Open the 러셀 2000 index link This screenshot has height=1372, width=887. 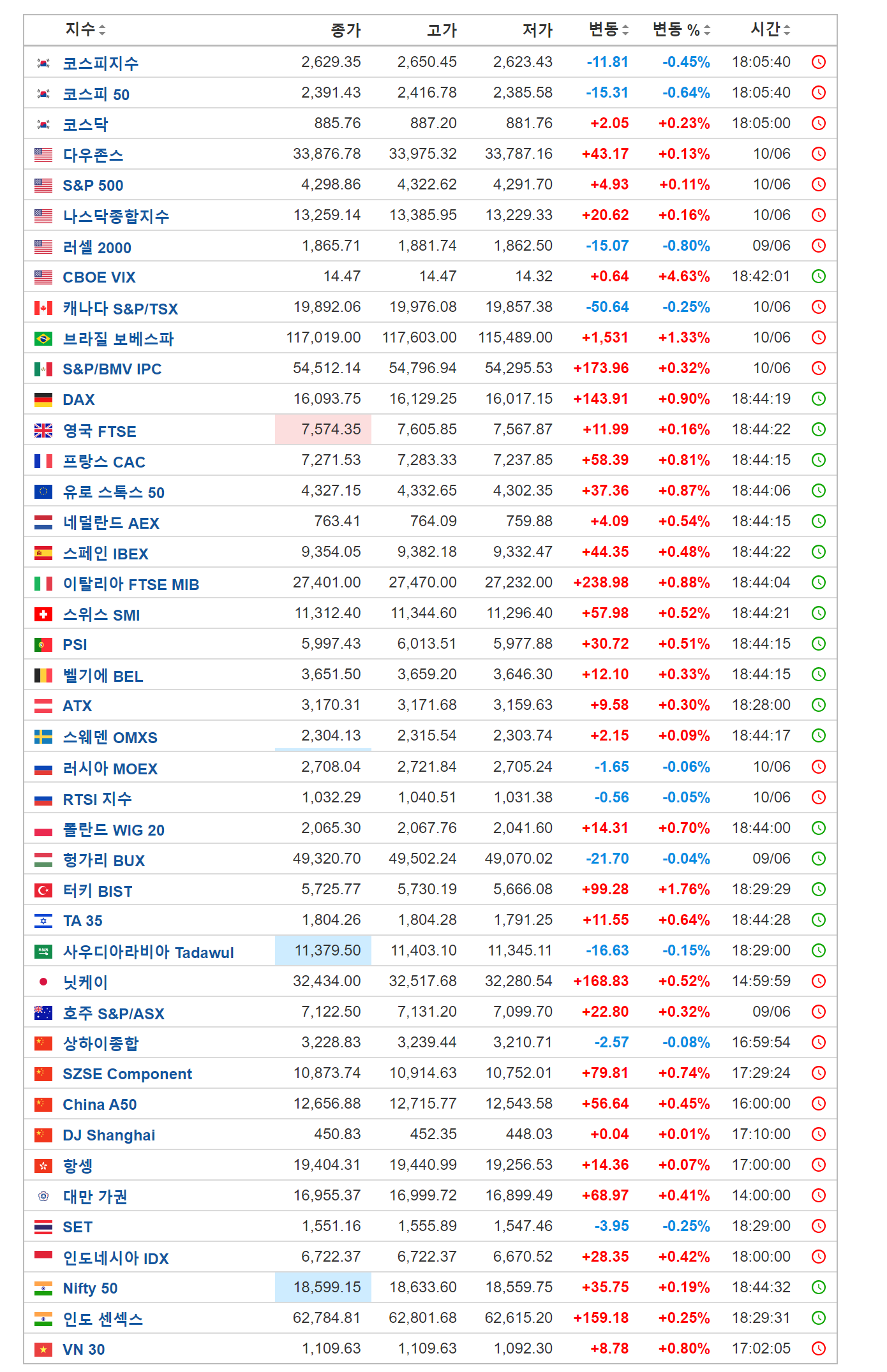(97, 247)
